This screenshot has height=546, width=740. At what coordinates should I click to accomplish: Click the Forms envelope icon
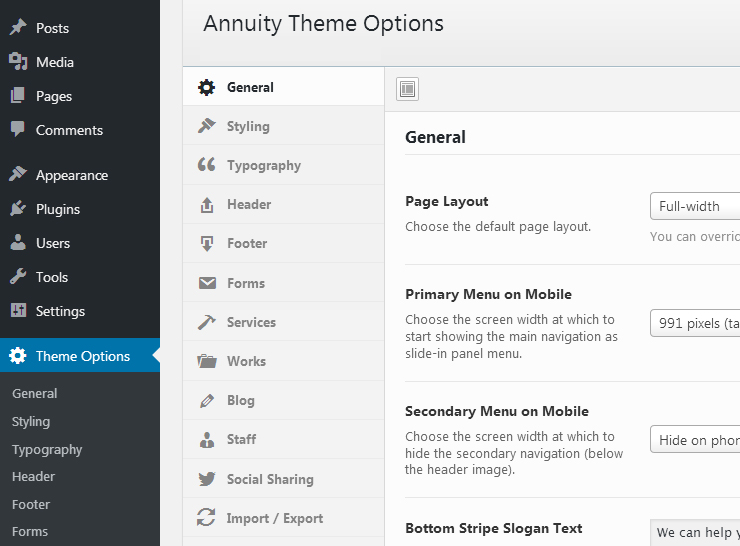tap(207, 283)
